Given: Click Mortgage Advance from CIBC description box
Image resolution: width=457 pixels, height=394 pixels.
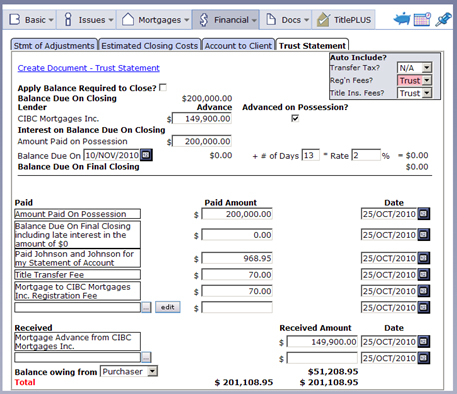Looking at the screenshot, I should (77, 341).
